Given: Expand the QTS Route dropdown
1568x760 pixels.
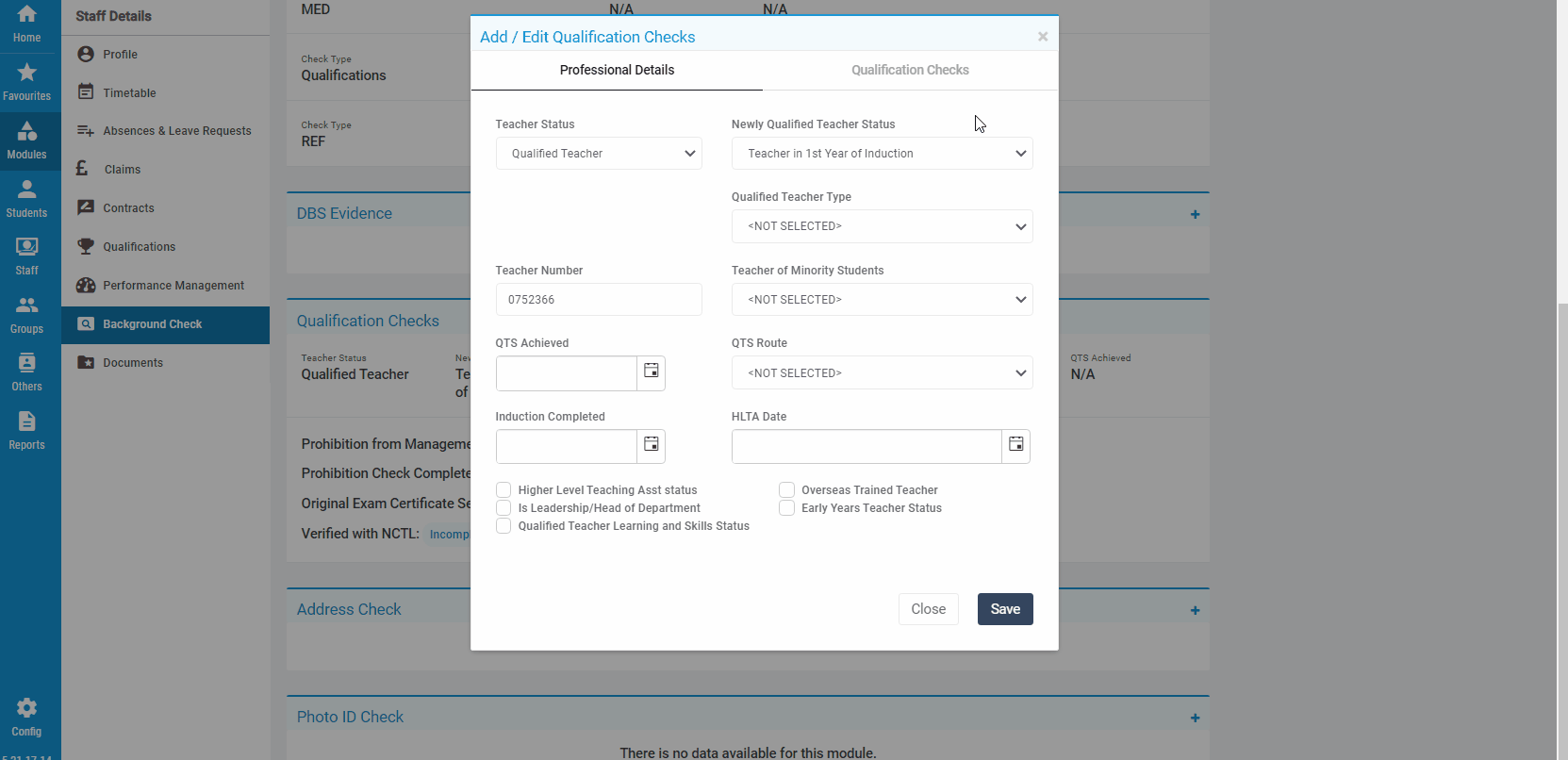Looking at the screenshot, I should point(881,372).
